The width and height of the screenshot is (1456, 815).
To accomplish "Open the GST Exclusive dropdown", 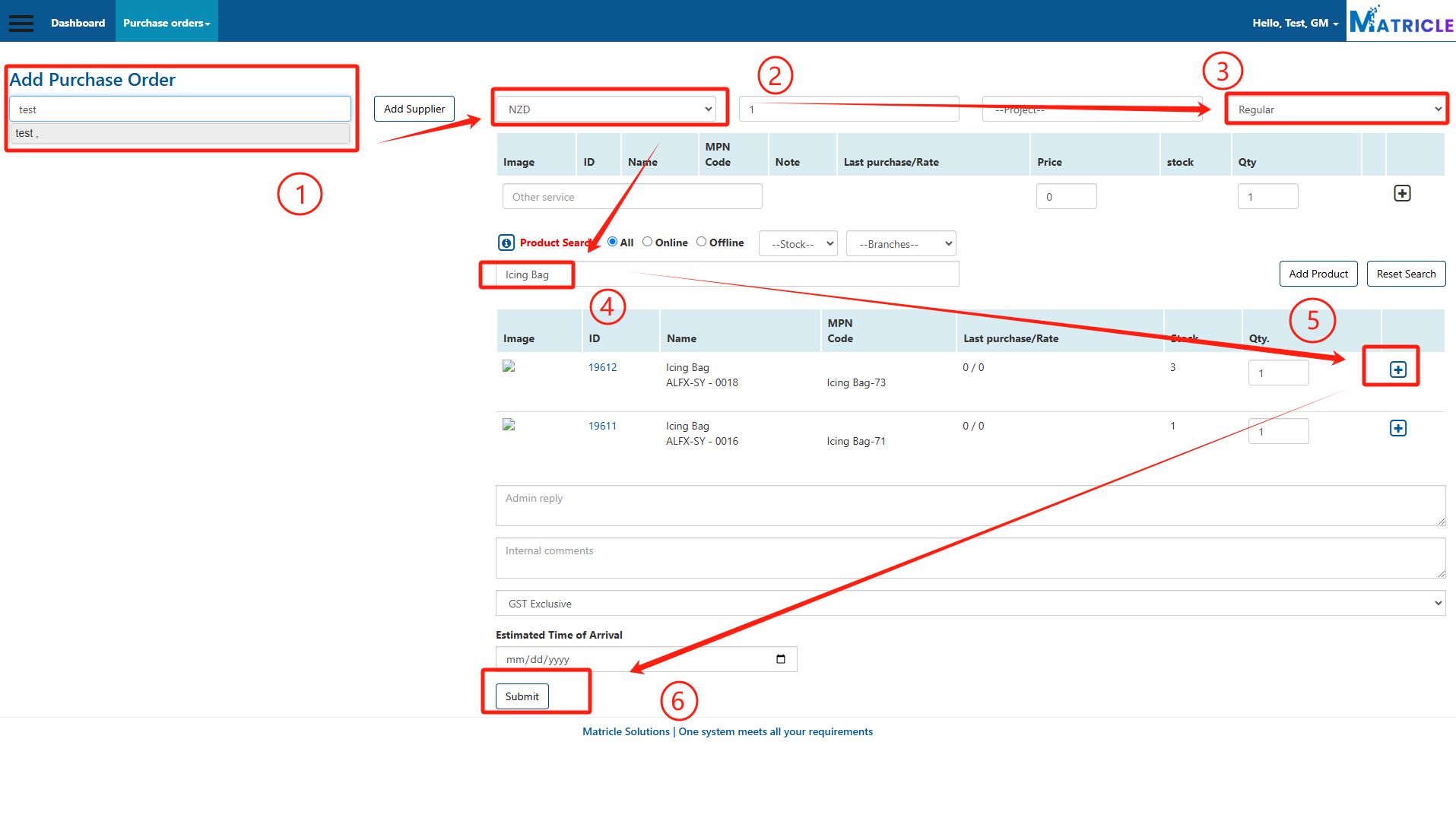I will tap(970, 604).
